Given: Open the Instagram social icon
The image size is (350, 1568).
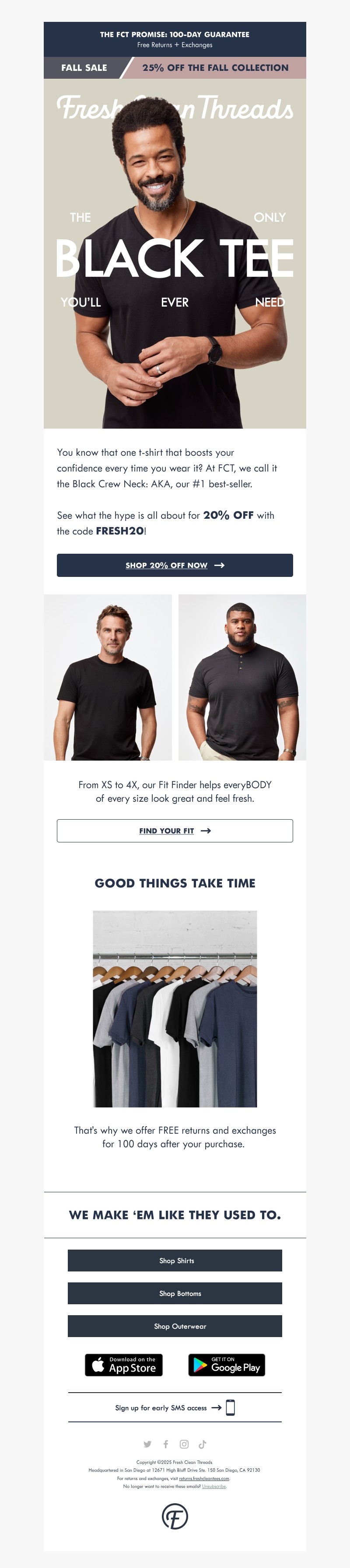Looking at the screenshot, I should click(184, 1444).
